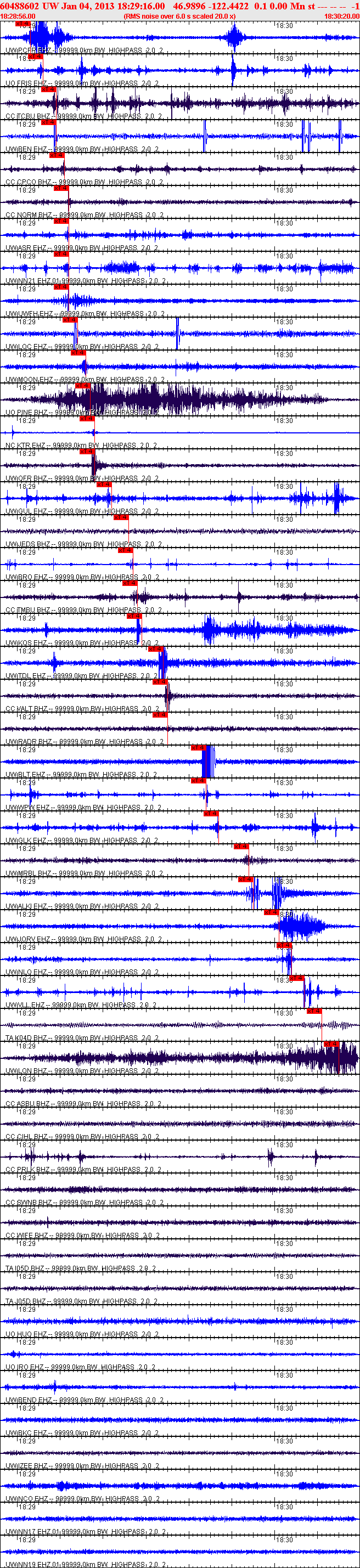Image resolution: width=360 pixels, height=1568 pixels.
Task: Click the event ID 60488602 in the header
Action: coord(21,6)
